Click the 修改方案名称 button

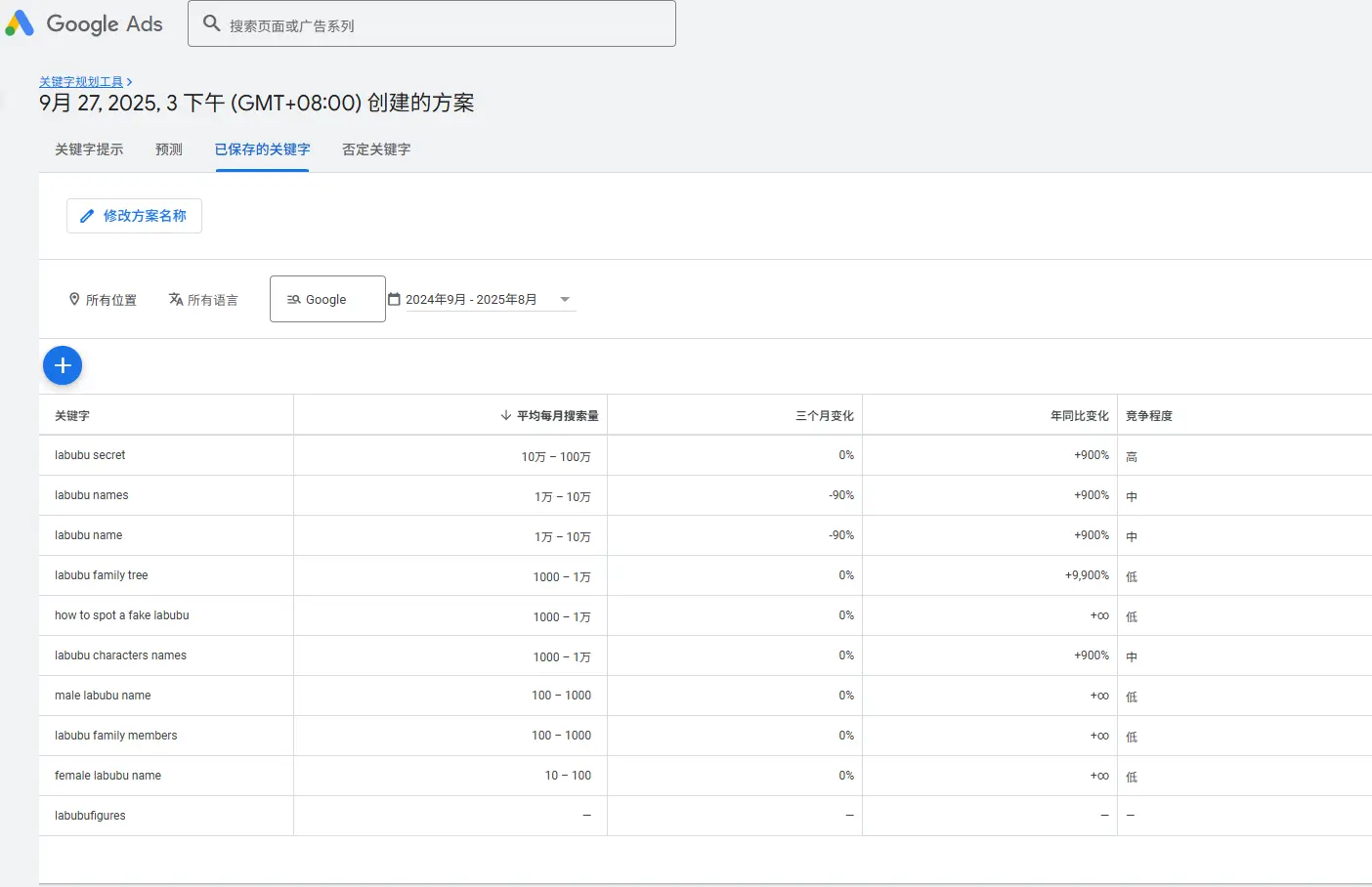coord(134,216)
